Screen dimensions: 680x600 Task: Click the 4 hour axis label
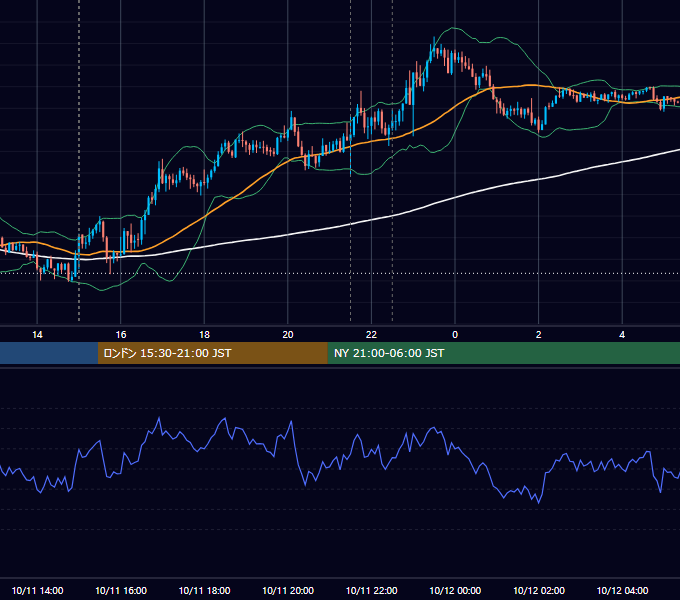pyautogui.click(x=622, y=335)
